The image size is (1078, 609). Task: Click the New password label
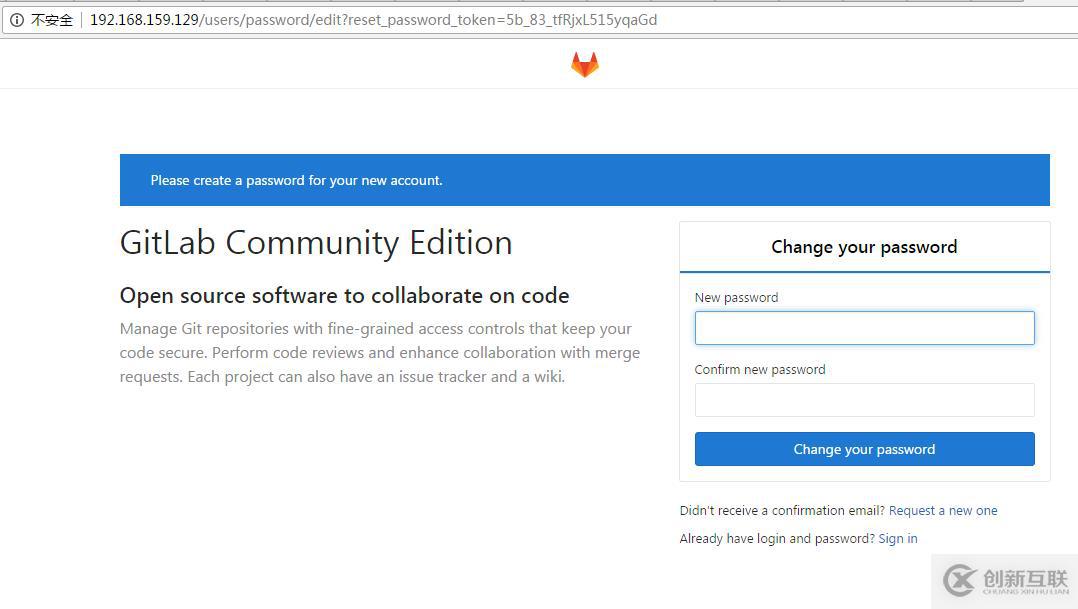click(736, 298)
